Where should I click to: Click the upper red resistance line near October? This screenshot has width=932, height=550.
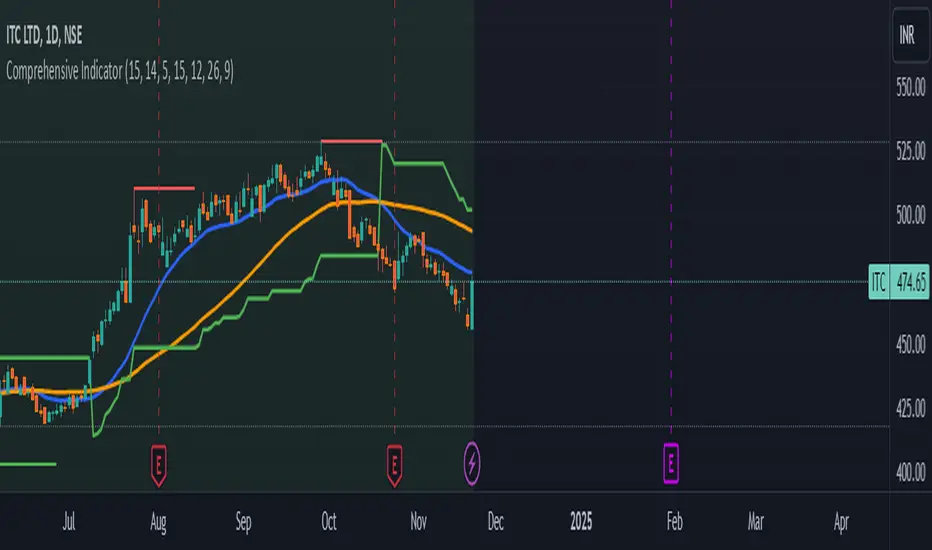(351, 141)
